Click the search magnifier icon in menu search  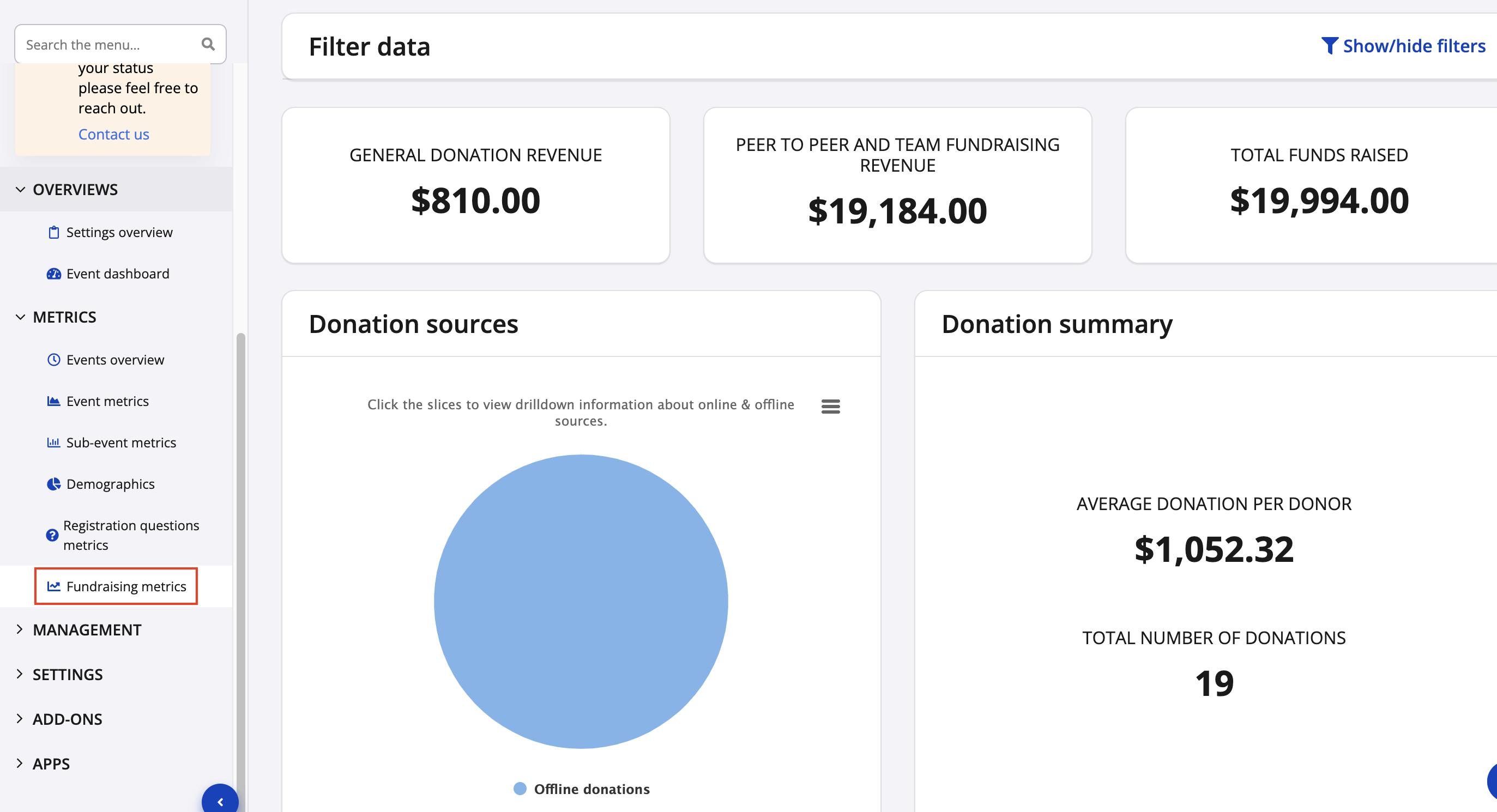click(x=208, y=44)
